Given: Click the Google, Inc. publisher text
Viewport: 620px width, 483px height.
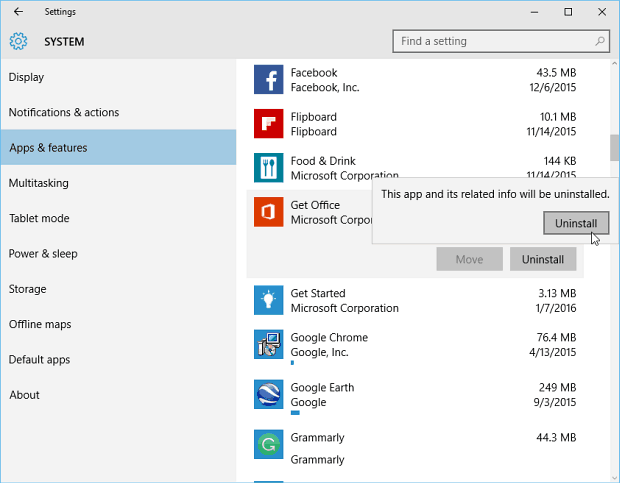Looking at the screenshot, I should pyautogui.click(x=319, y=352).
